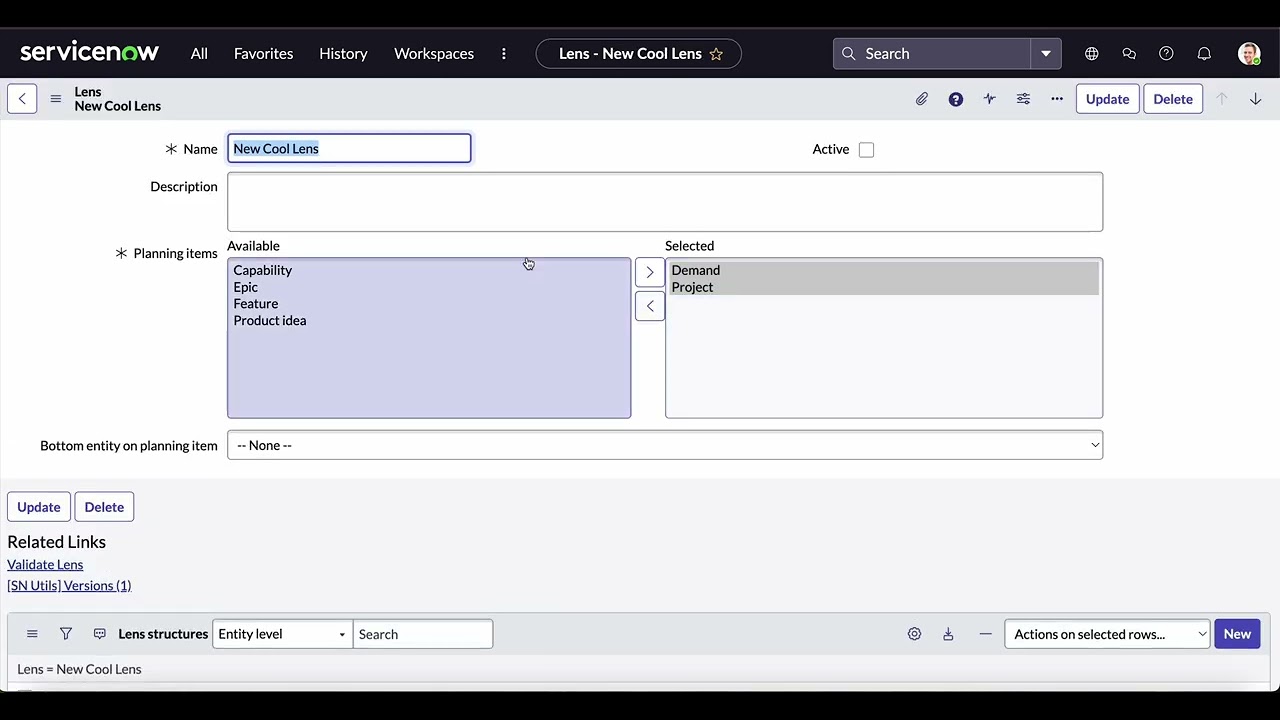The image size is (1280, 720).
Task: Switch to the Favorites tab
Action: tap(263, 53)
